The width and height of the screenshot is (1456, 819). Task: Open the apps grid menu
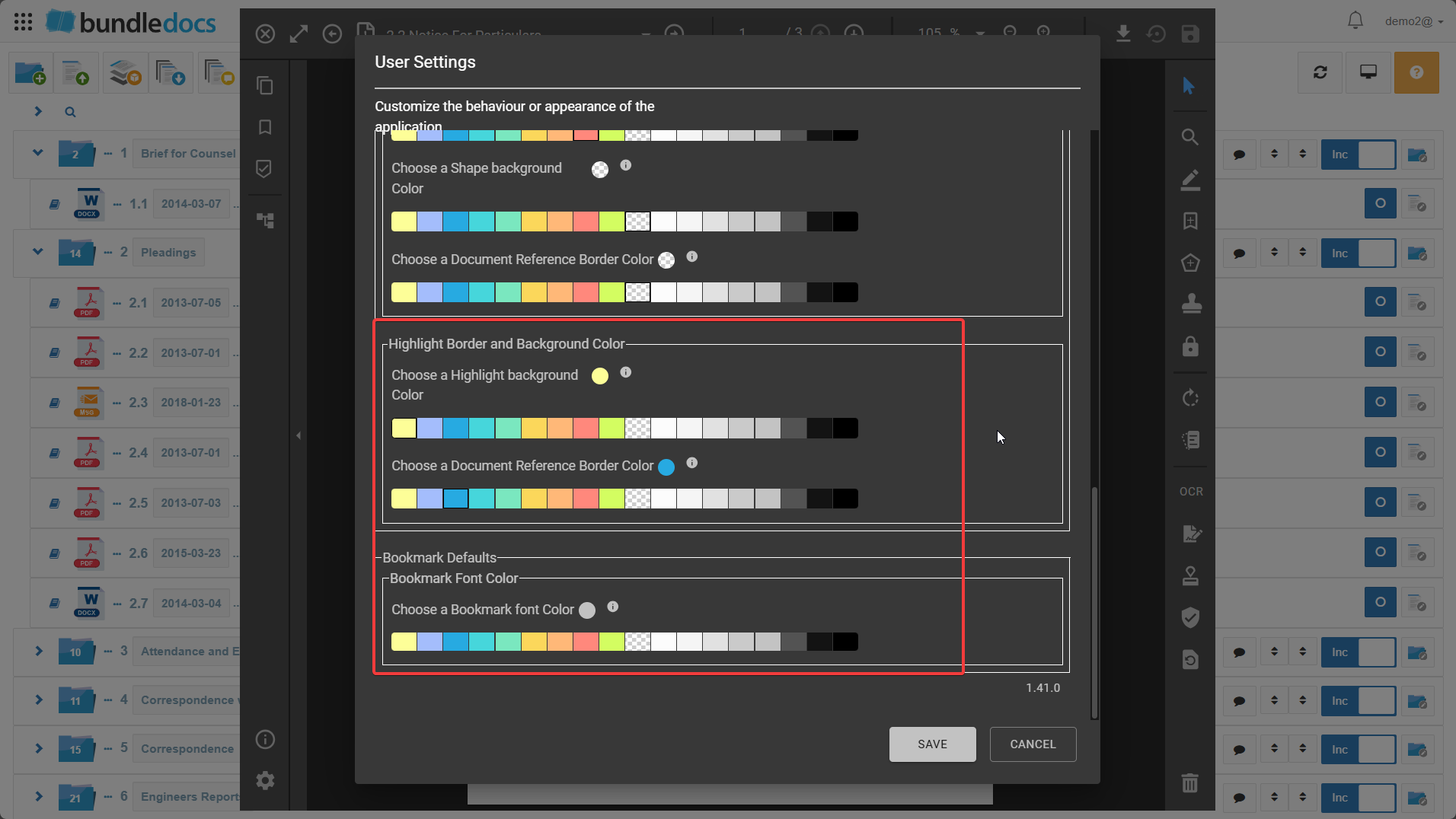click(23, 21)
